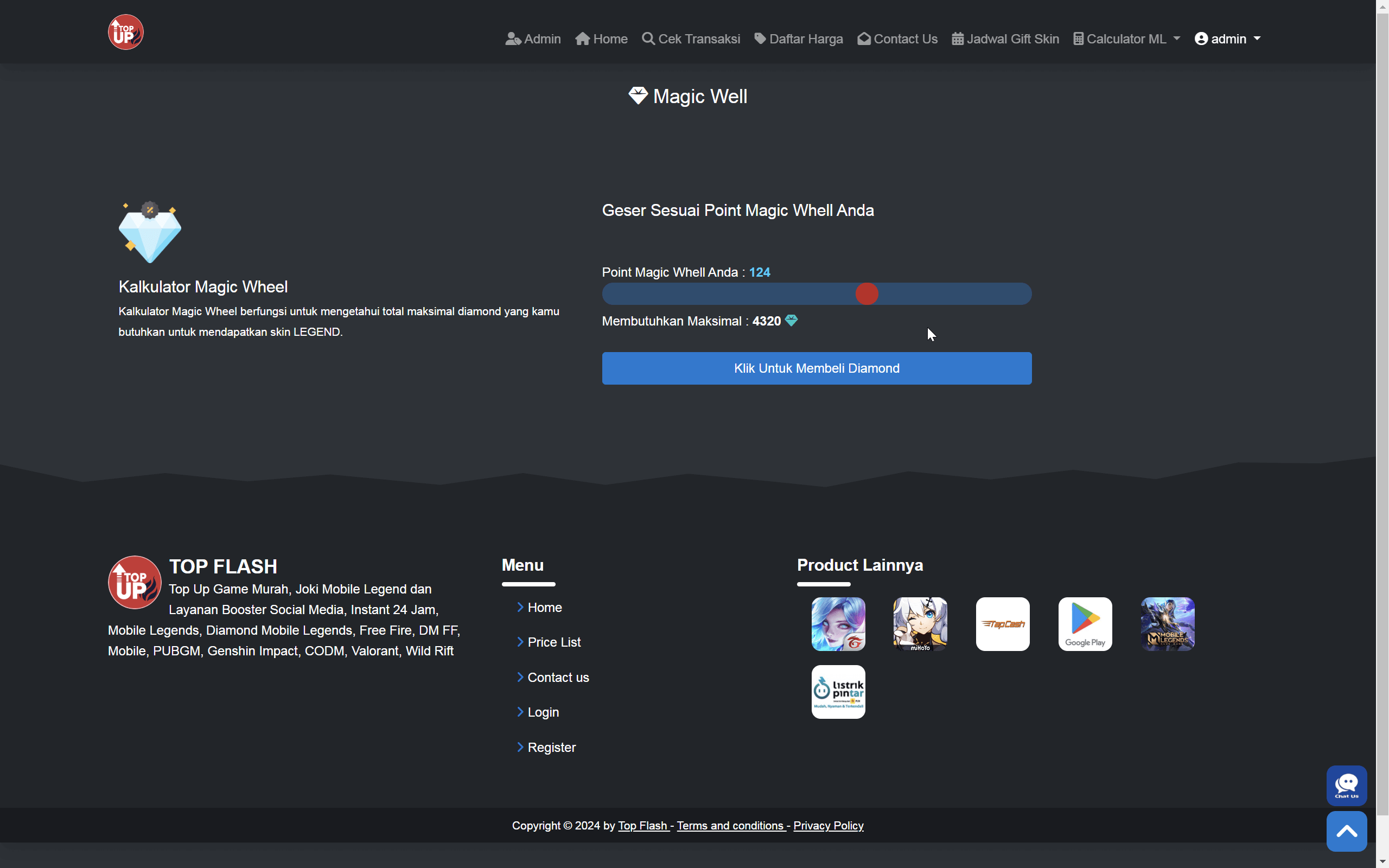1389x868 pixels.
Task: Click the Mobile Legends product icon
Action: pos(1167,624)
